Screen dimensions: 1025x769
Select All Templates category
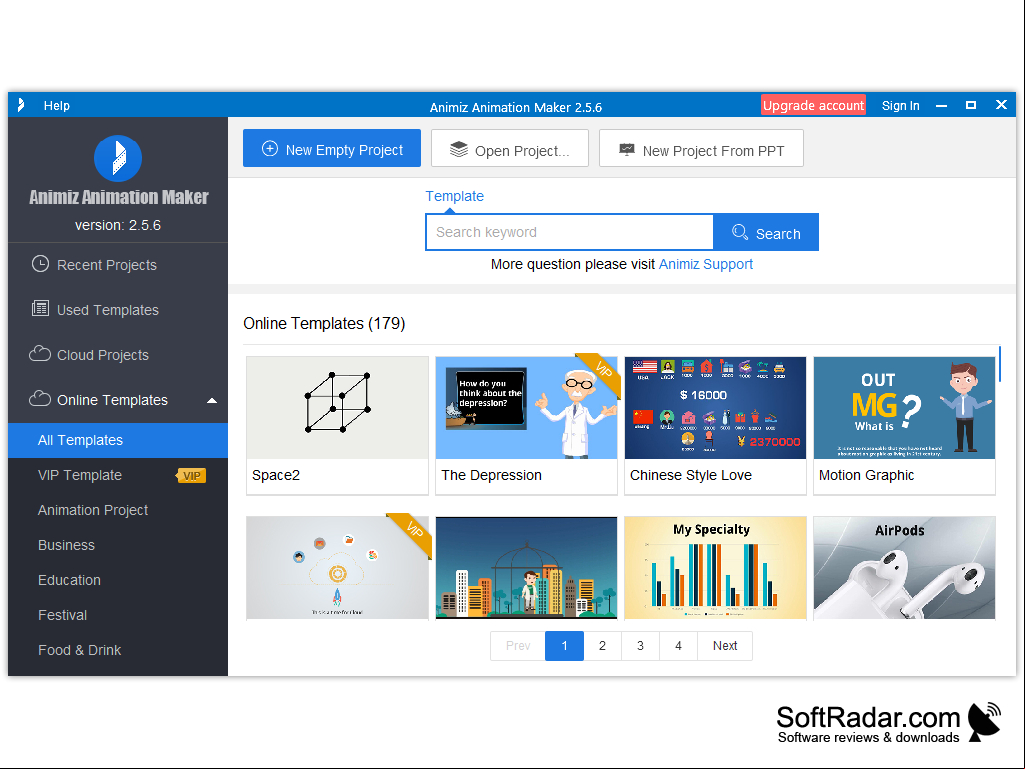pos(118,440)
